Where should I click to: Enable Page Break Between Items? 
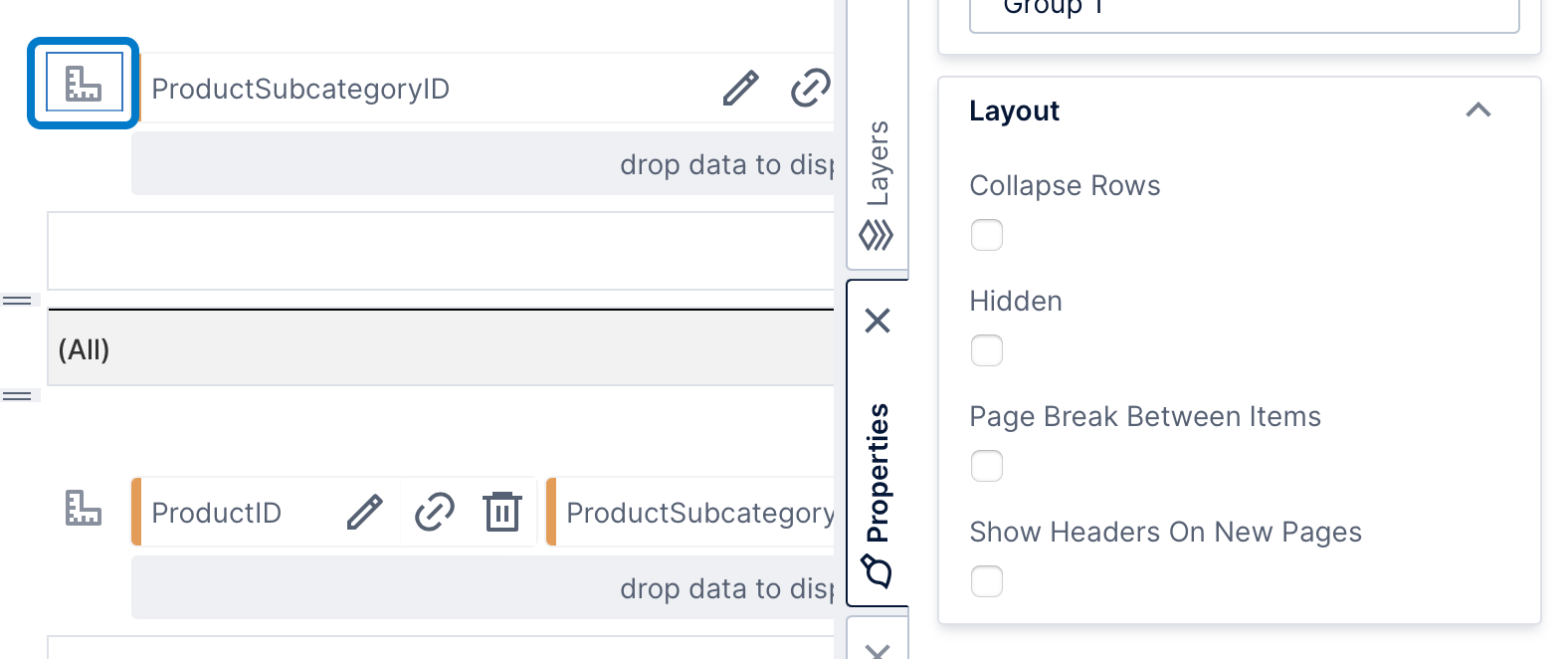pyautogui.click(x=986, y=466)
